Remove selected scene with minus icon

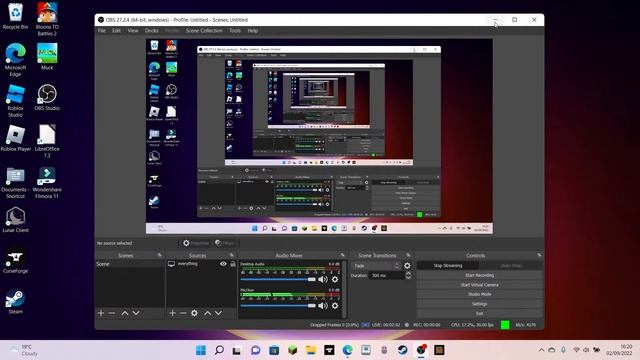pyautogui.click(x=112, y=313)
